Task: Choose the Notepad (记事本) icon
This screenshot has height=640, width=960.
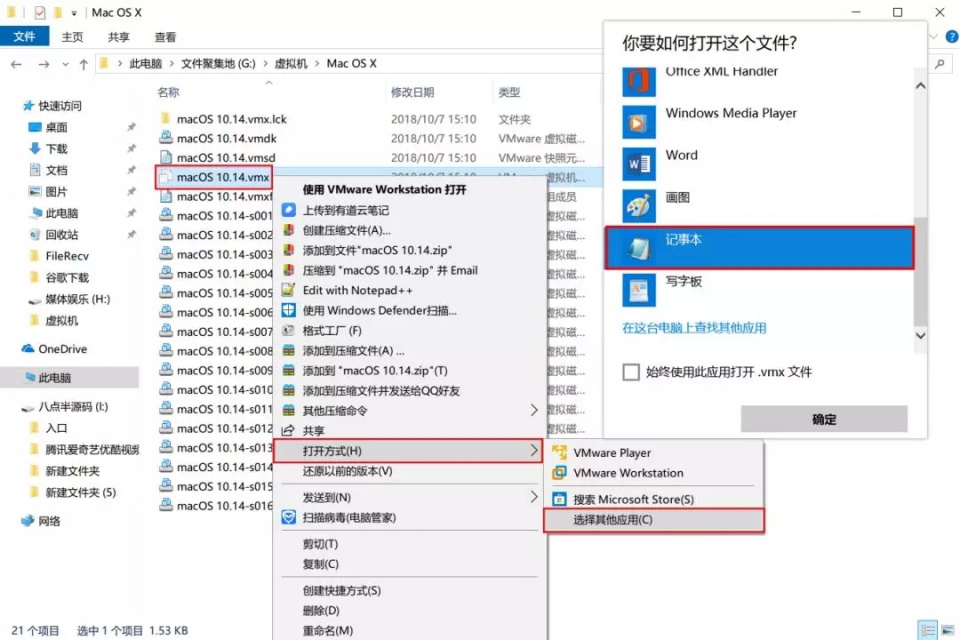Action: (x=639, y=248)
